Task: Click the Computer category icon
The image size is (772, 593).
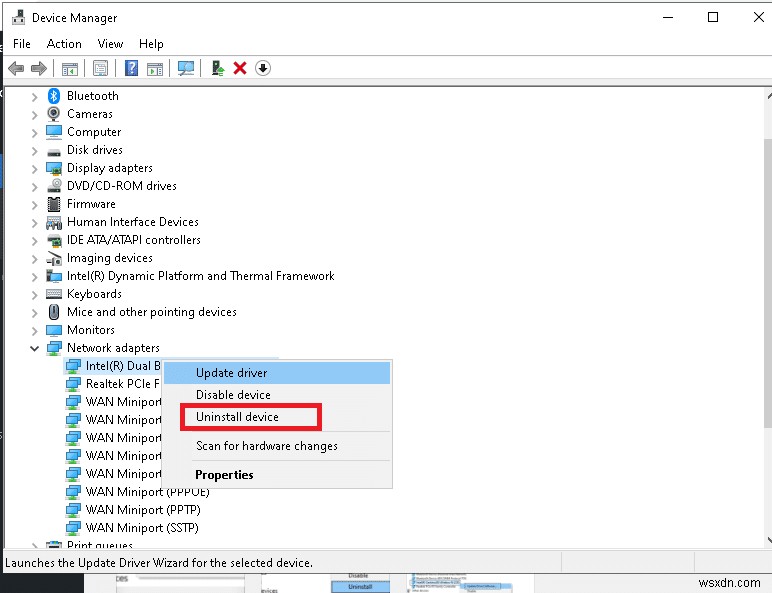Action: pyautogui.click(x=54, y=132)
